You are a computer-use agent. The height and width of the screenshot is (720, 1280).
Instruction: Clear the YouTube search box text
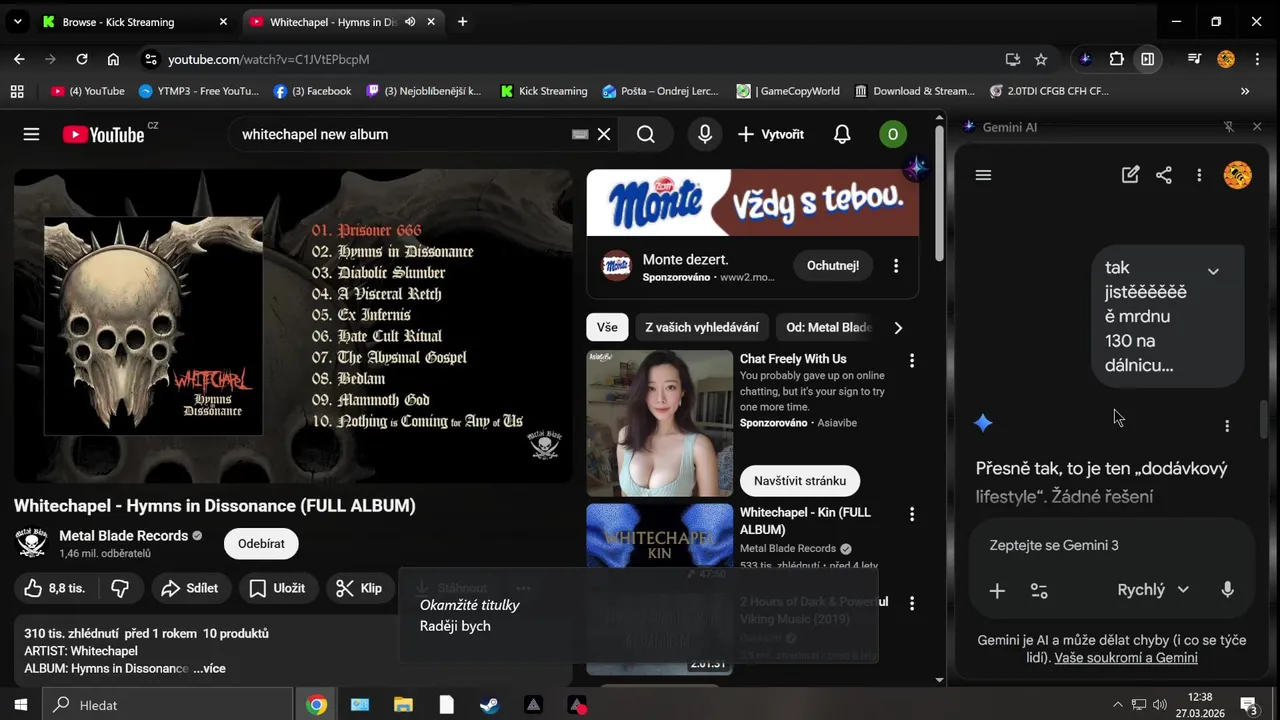[x=604, y=134]
